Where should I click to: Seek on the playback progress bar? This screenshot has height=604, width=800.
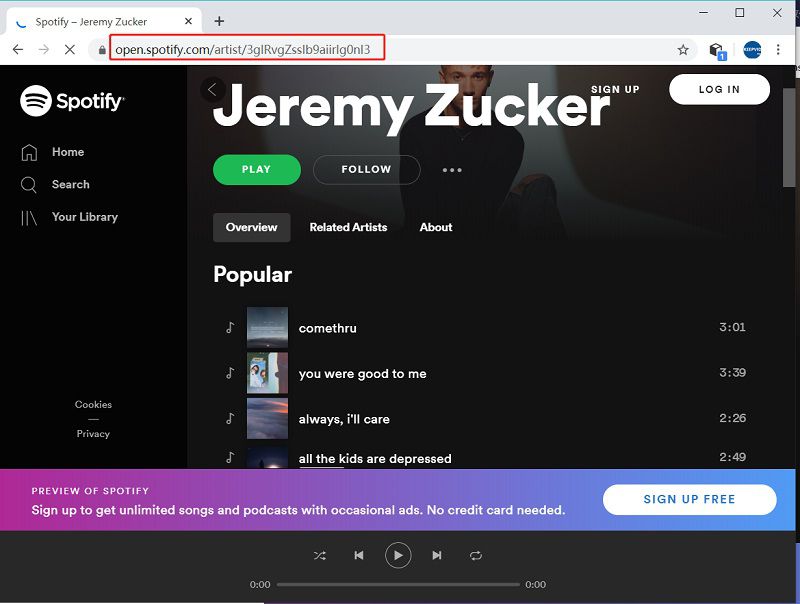coord(398,585)
